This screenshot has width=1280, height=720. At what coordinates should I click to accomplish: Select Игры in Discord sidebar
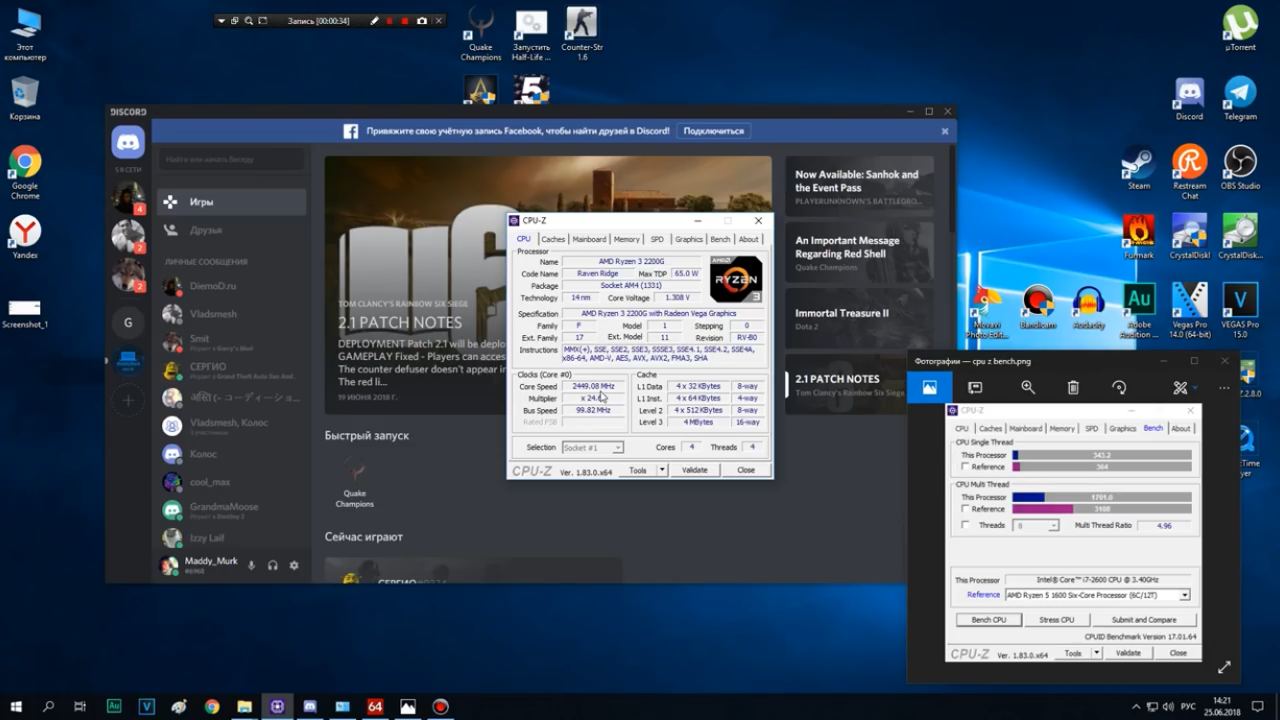pyautogui.click(x=231, y=202)
